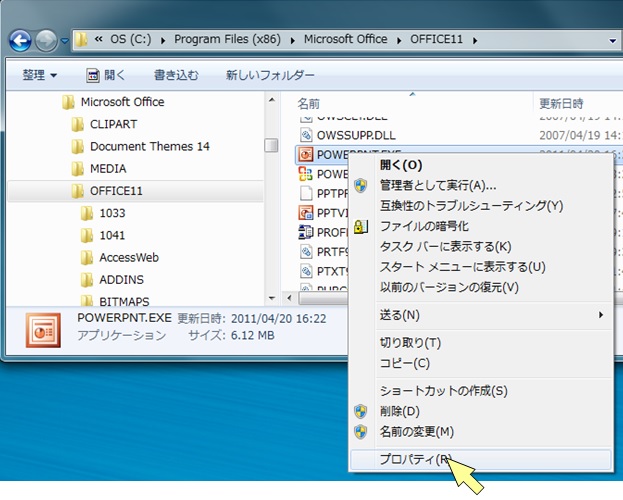The height and width of the screenshot is (500, 623).
Task: Click the MEDIA folder icon
Action: 77,169
